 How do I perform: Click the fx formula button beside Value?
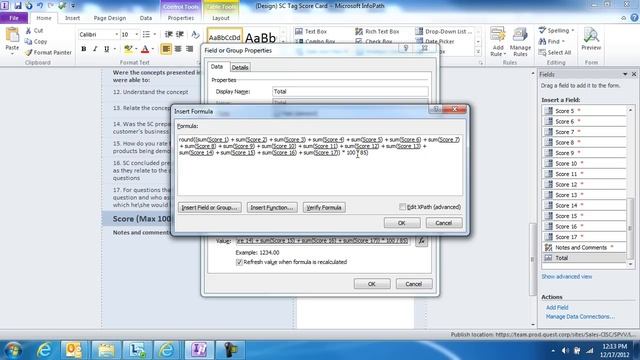click(422, 241)
